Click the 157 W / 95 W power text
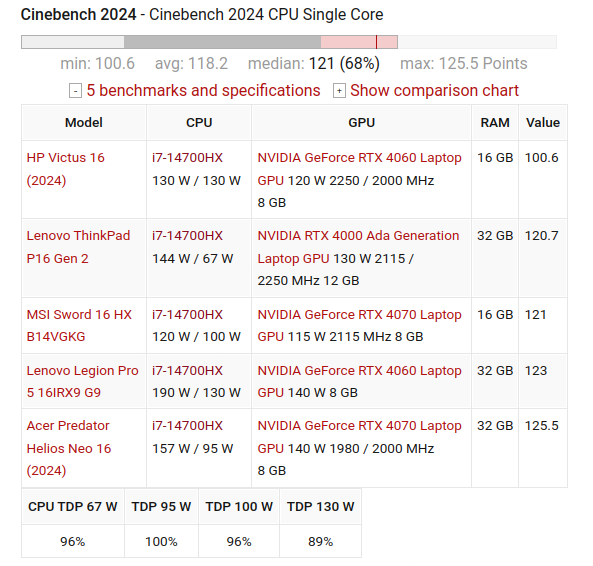593x566 pixels. 192,448
